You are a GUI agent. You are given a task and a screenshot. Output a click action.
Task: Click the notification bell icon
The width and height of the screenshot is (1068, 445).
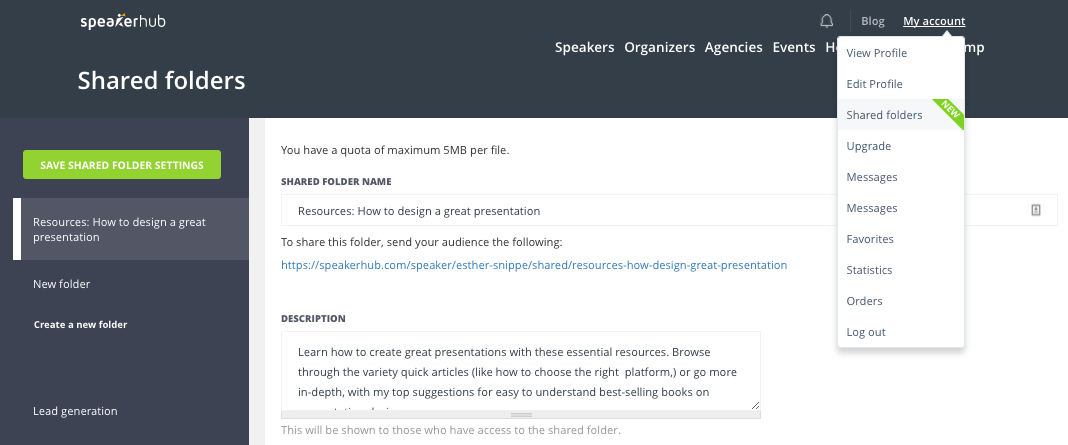tap(826, 21)
